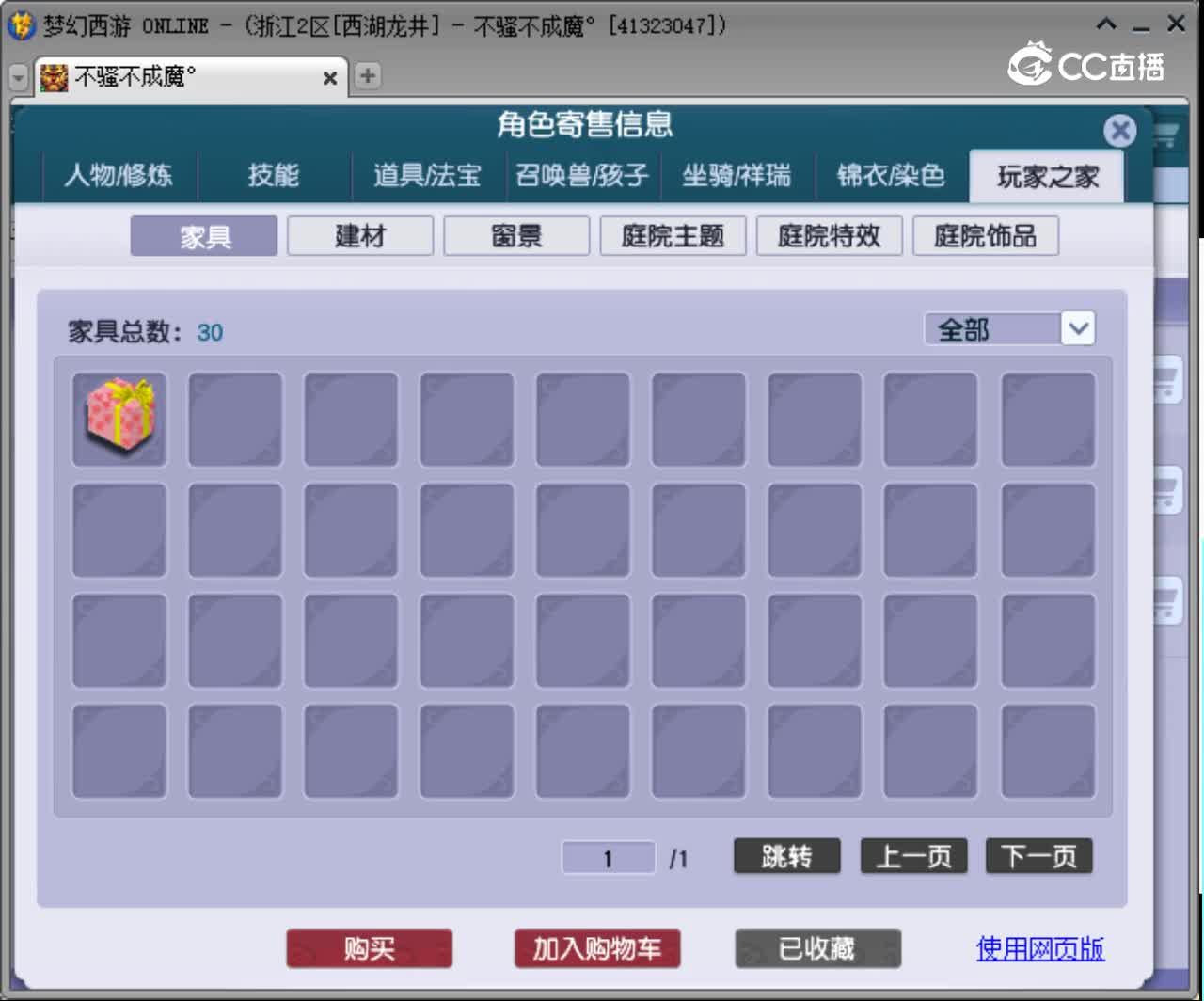
Task: Select the 玩家之家 tab
Action: pos(1047,176)
